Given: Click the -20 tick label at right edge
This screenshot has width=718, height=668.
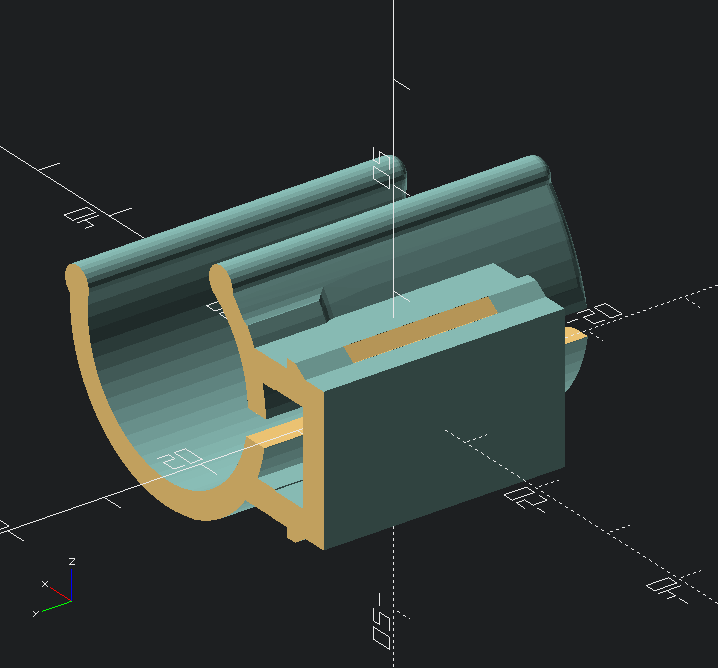Looking at the screenshot, I should tap(602, 315).
